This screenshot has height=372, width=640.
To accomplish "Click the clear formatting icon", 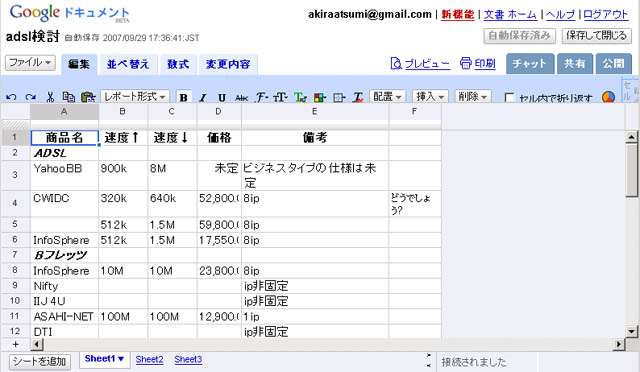I will coord(358,97).
